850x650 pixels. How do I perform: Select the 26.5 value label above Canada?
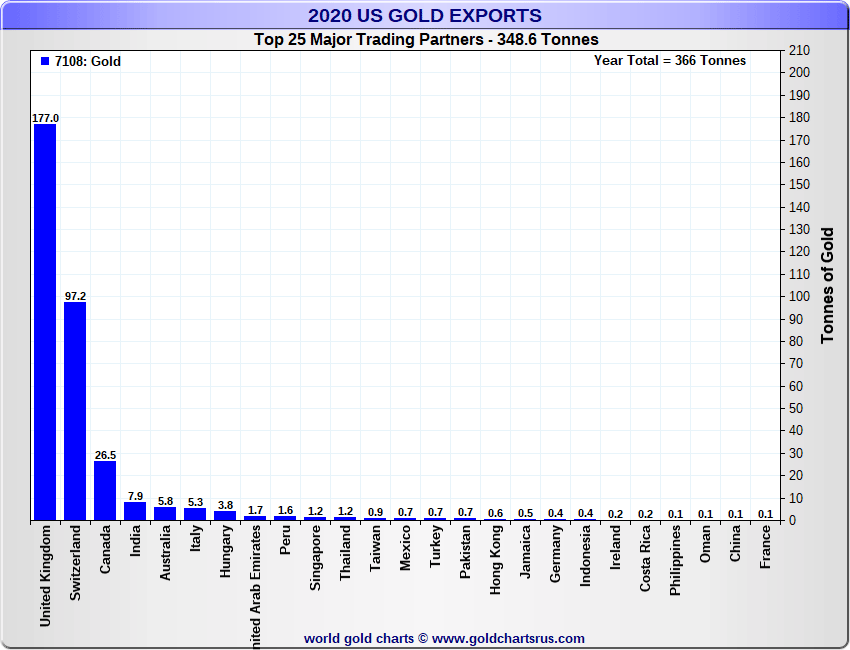coord(105,455)
